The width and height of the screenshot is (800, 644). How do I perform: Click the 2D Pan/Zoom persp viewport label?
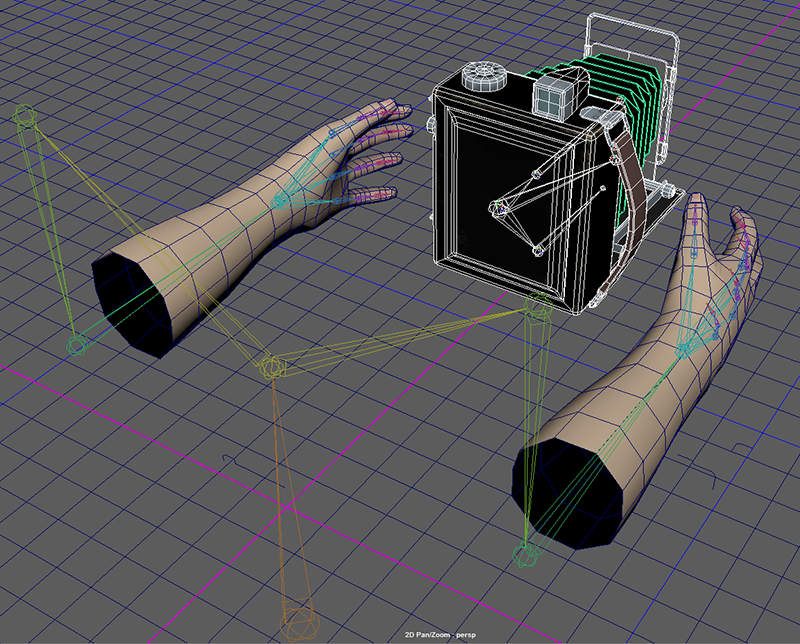point(439,635)
